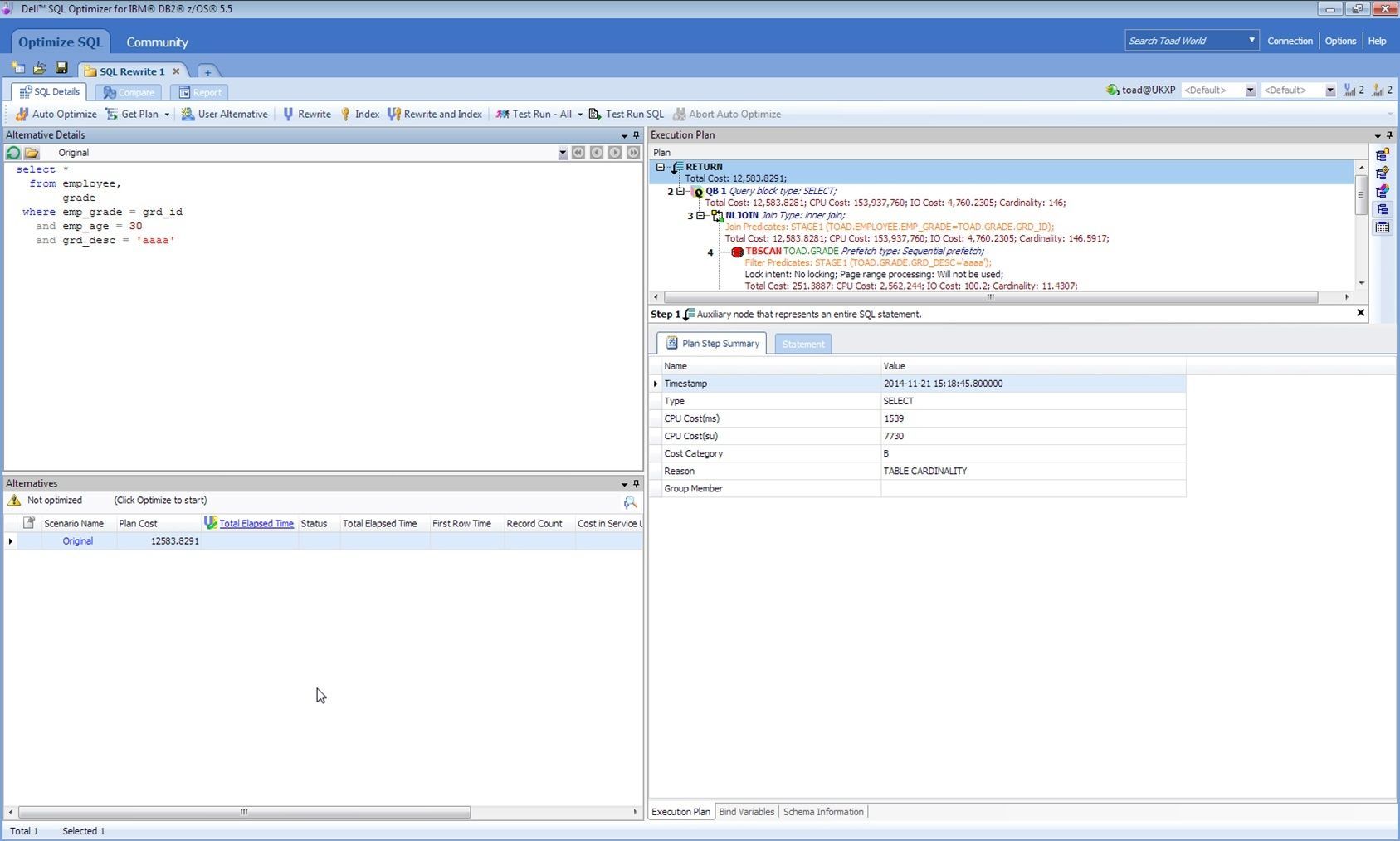Click the Total Elapsed Time link header
1400x841 pixels.
pos(256,523)
